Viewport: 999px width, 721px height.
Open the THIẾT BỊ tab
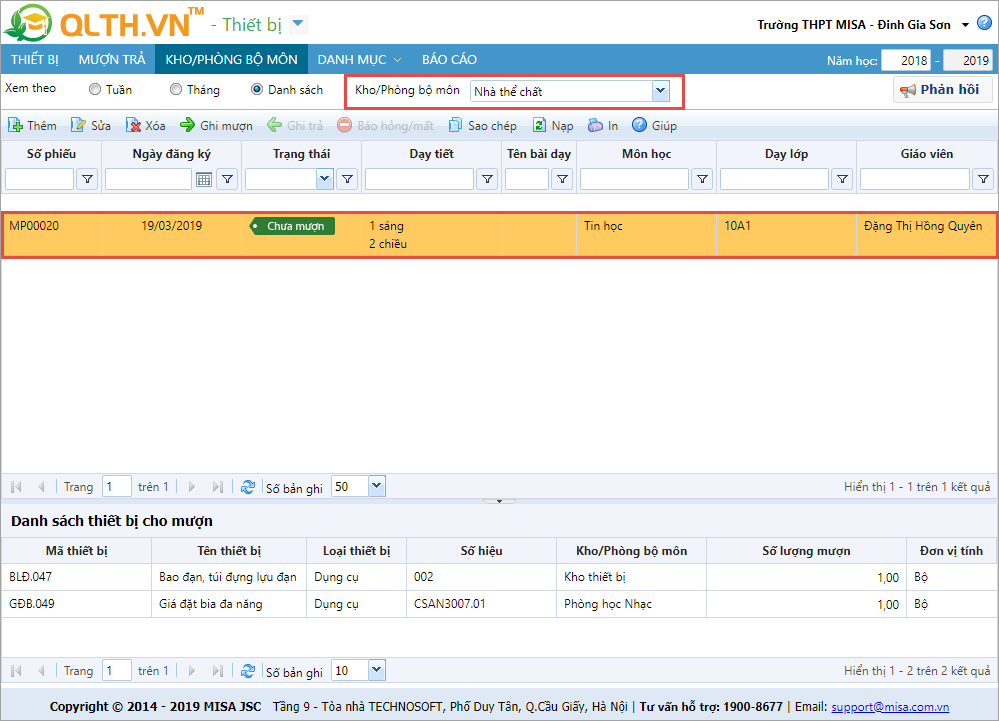pos(34,59)
